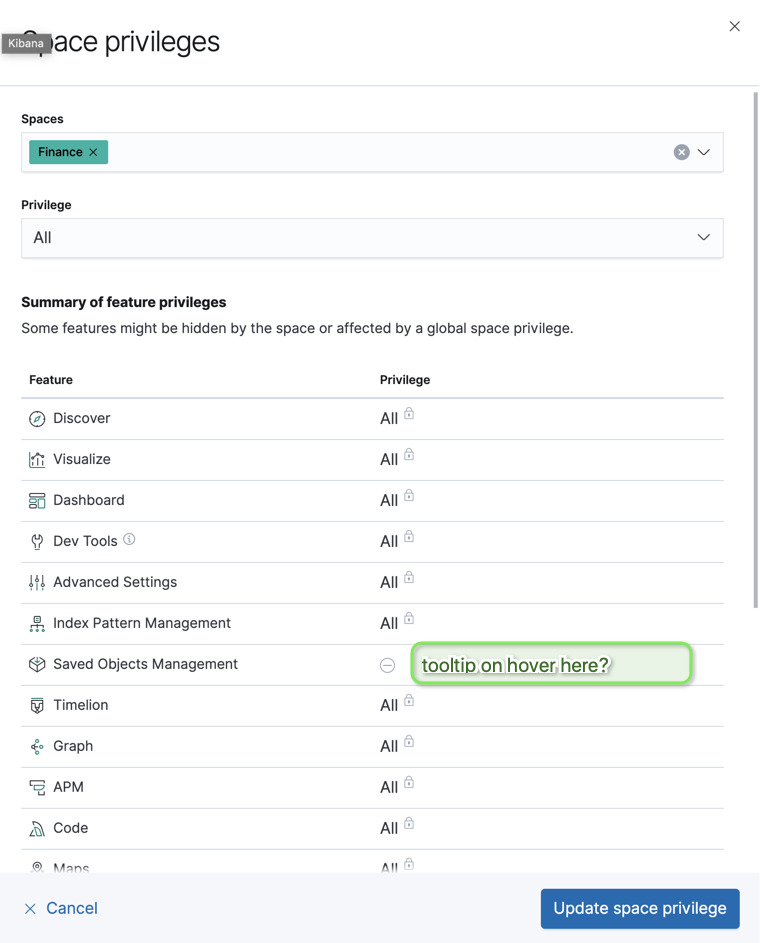The image size is (760, 943).
Task: Click the lock icon next to Discover privilege
Action: (409, 414)
